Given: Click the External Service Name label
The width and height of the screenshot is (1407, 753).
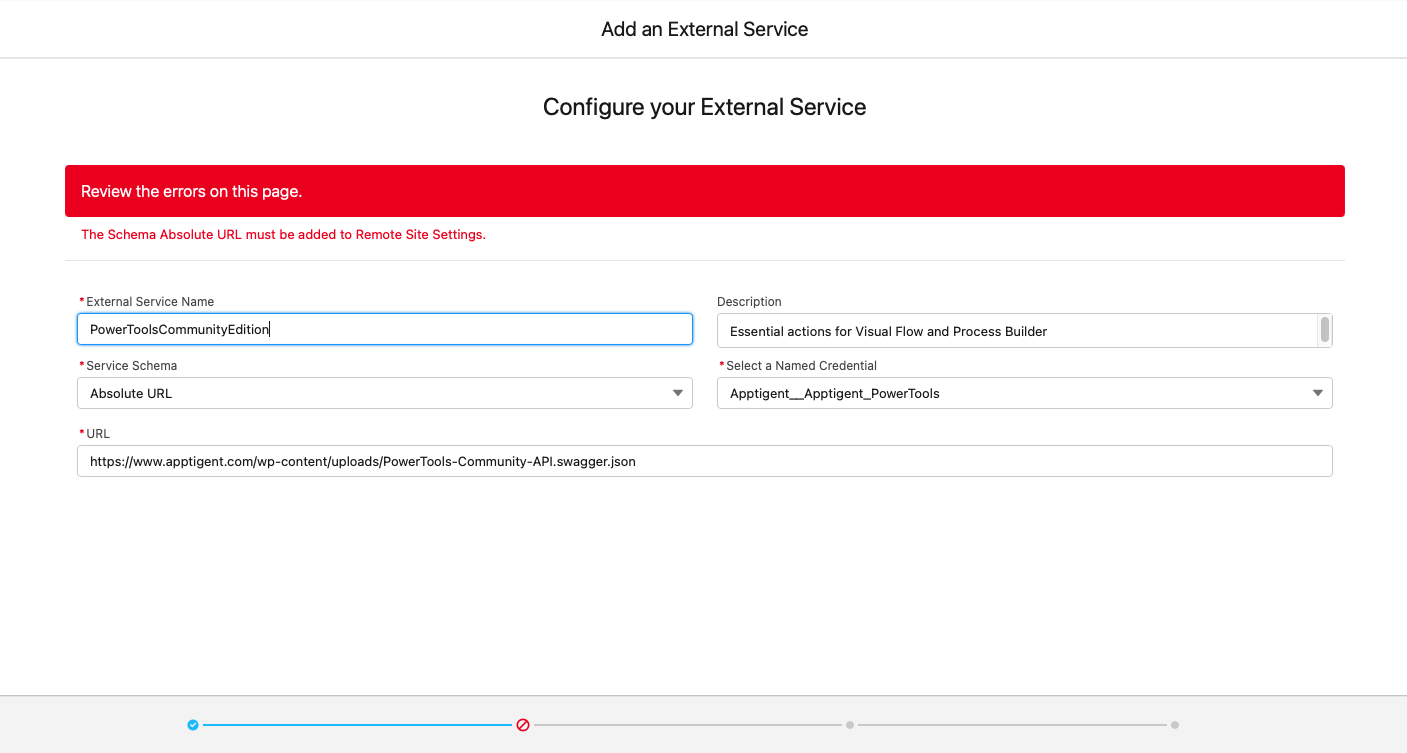Looking at the screenshot, I should click(x=150, y=301).
